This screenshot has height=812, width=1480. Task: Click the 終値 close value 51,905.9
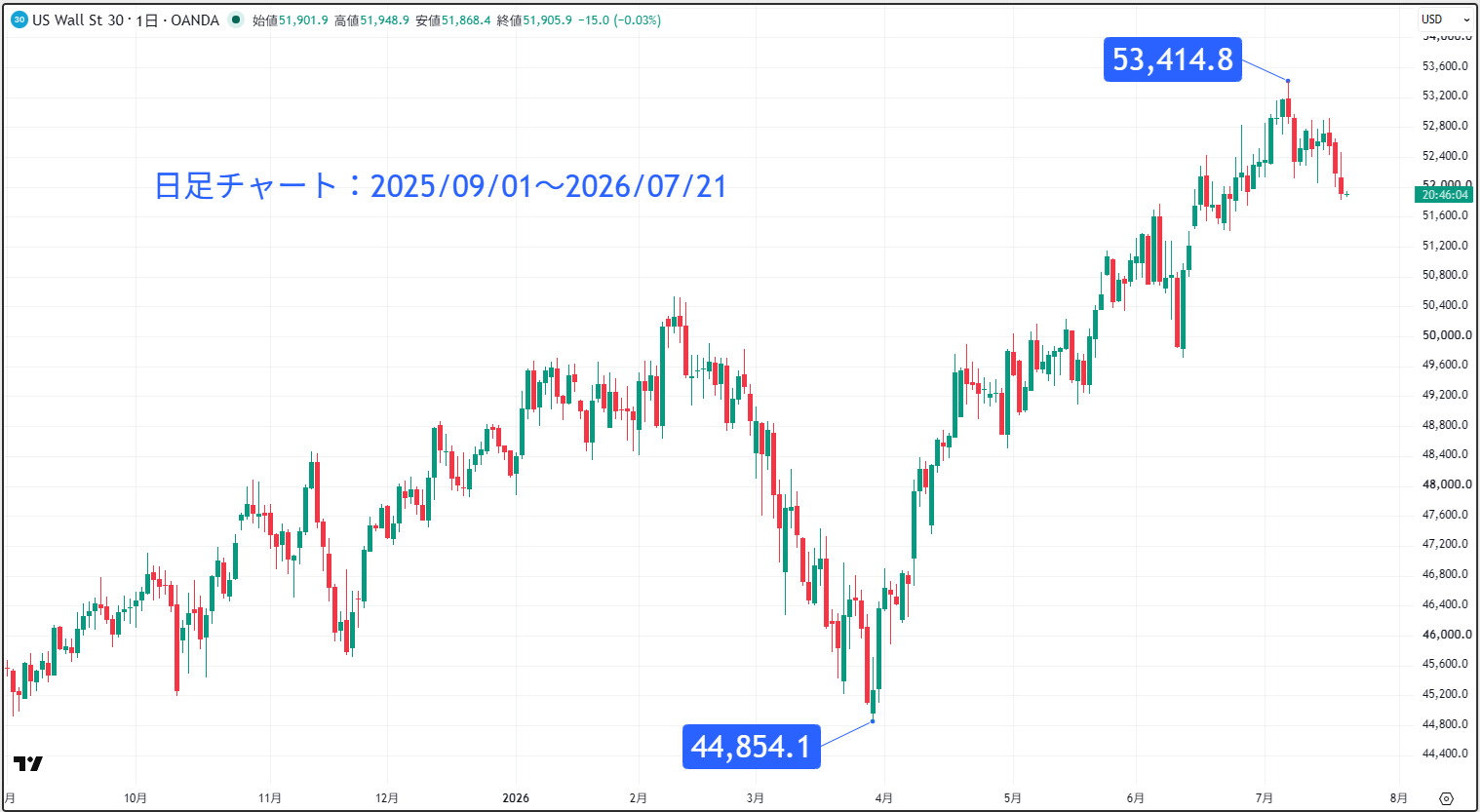[x=547, y=20]
